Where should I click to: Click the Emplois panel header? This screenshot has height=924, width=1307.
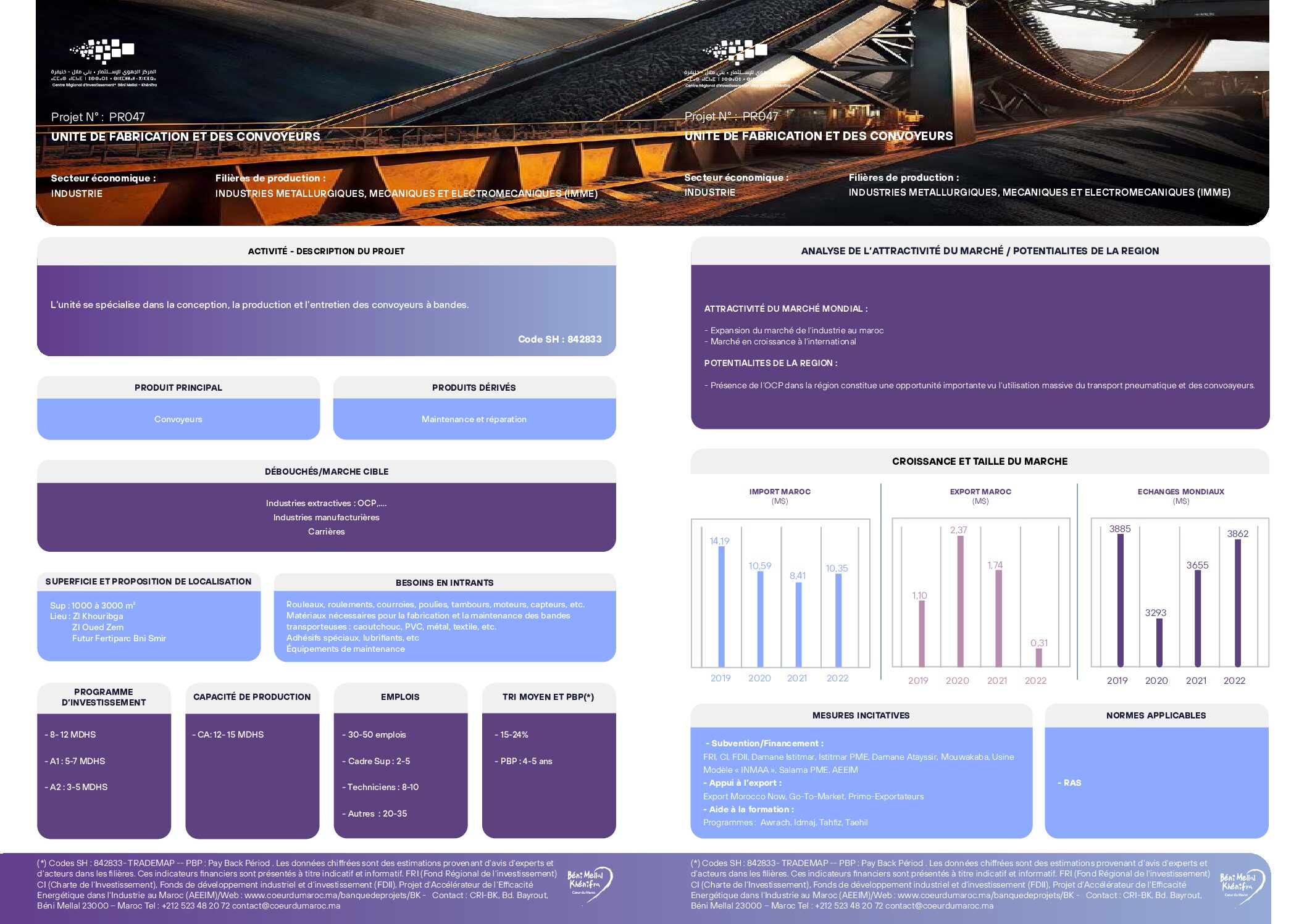tap(400, 697)
